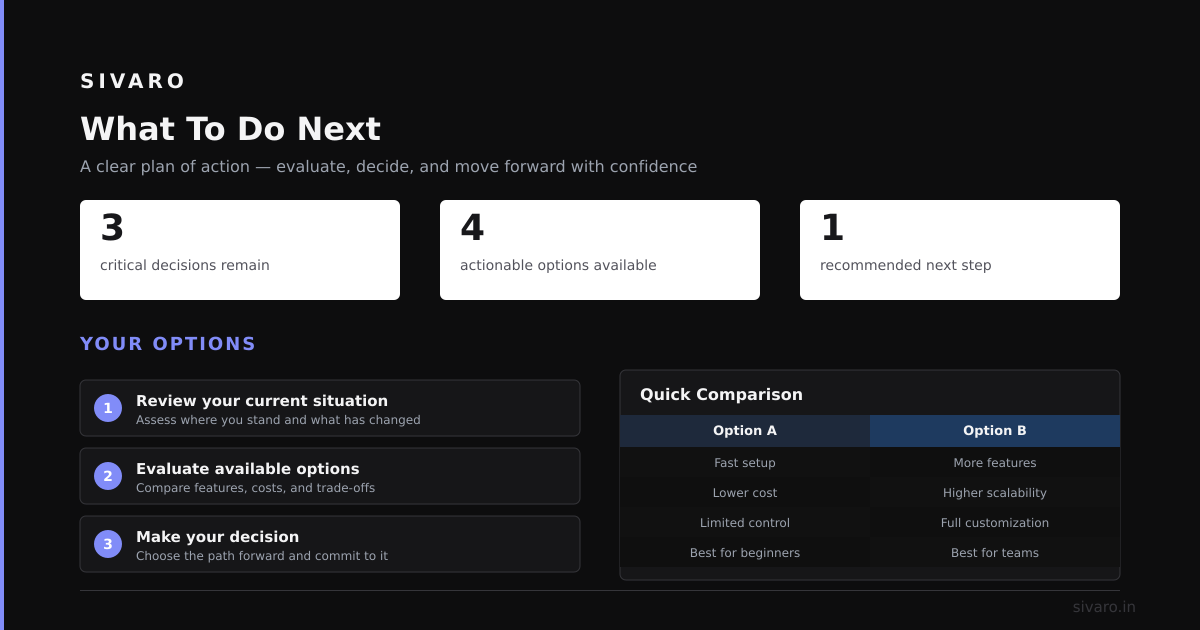This screenshot has height=630, width=1200.
Task: Click the Fast setup table cell
Action: [745, 463]
